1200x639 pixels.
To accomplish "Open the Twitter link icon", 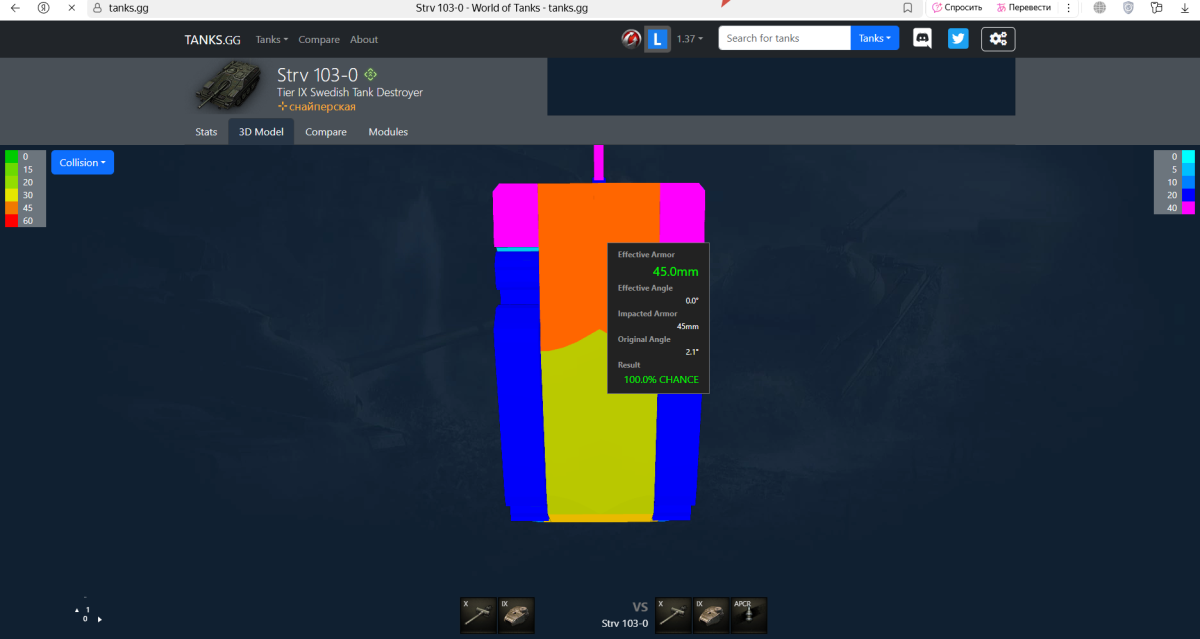I will tap(958, 39).
